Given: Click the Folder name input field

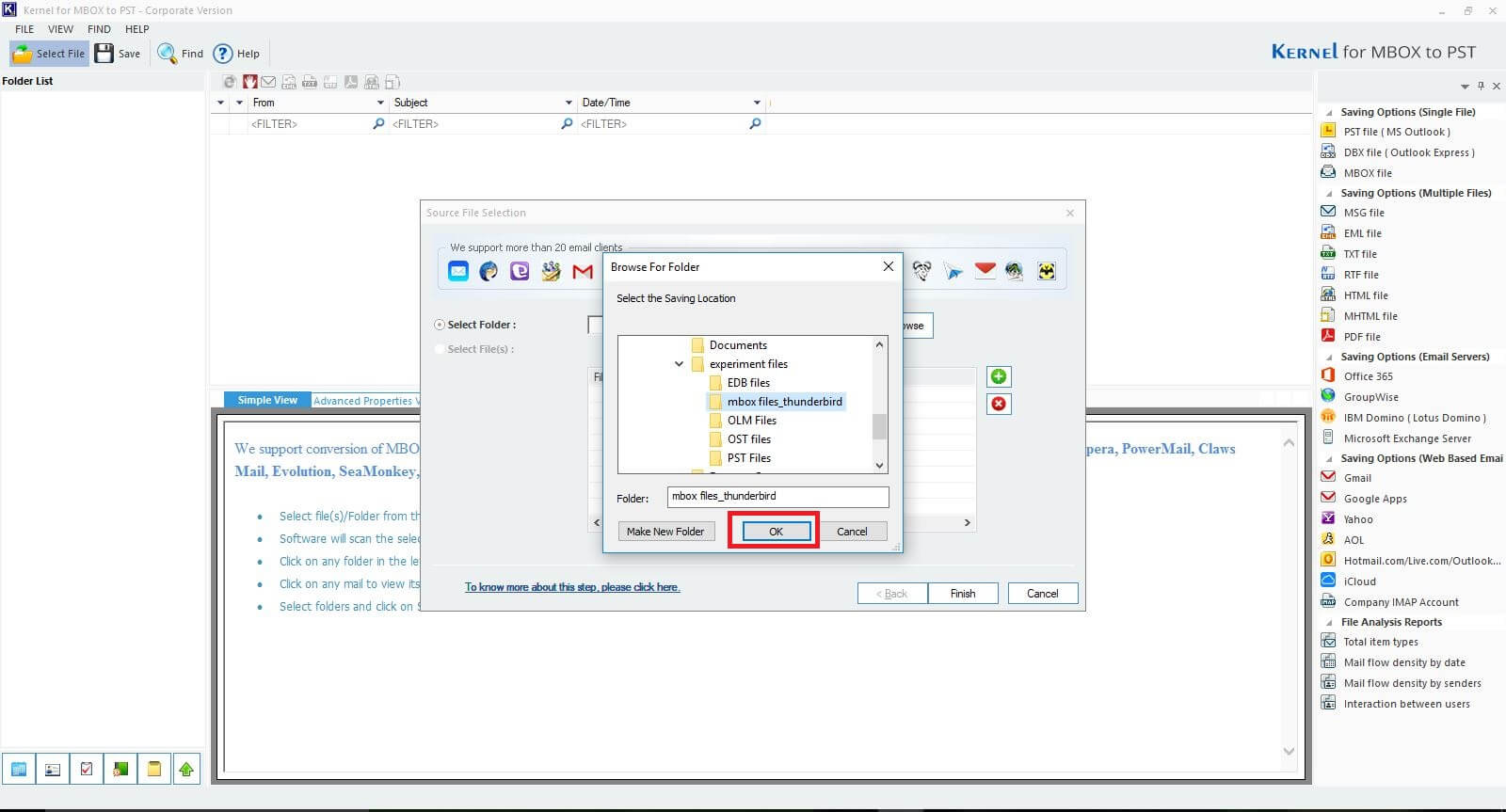Looking at the screenshot, I should coord(777,497).
